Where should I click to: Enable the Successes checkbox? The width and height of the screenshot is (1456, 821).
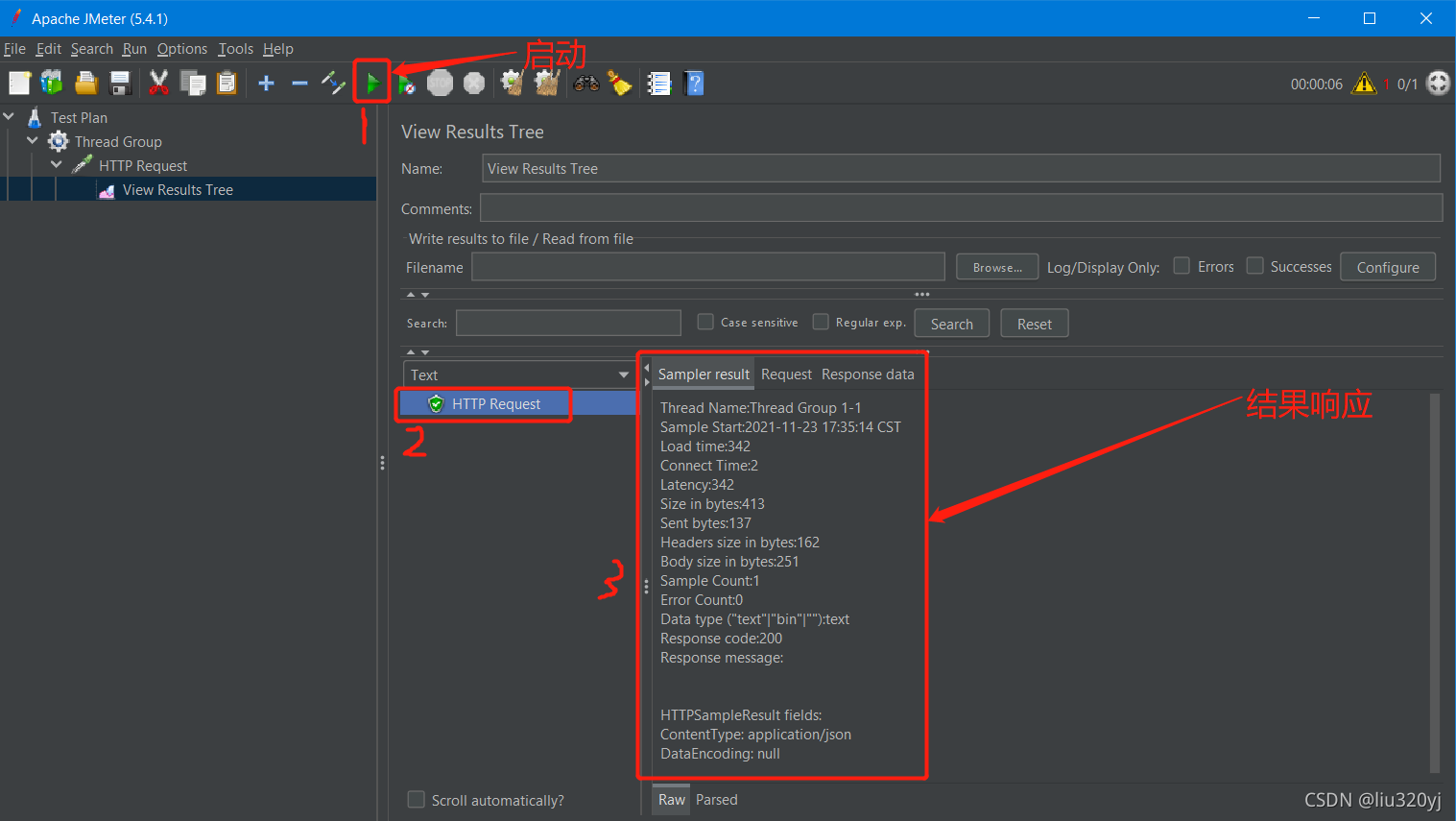coord(1254,265)
